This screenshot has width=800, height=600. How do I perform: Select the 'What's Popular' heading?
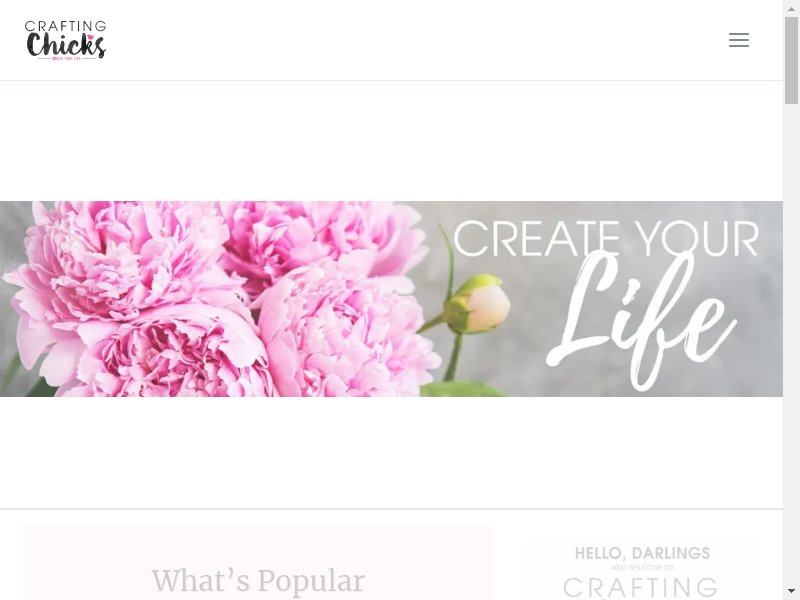(258, 581)
